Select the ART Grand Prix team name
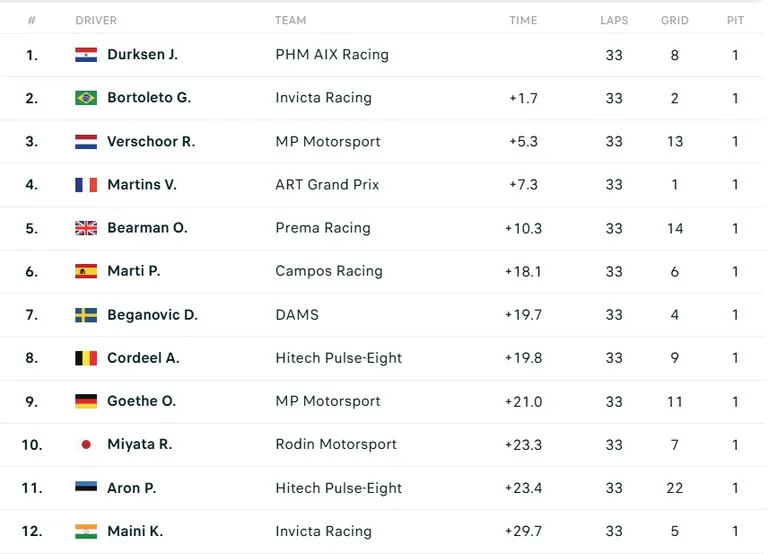768x554 pixels. (x=327, y=185)
